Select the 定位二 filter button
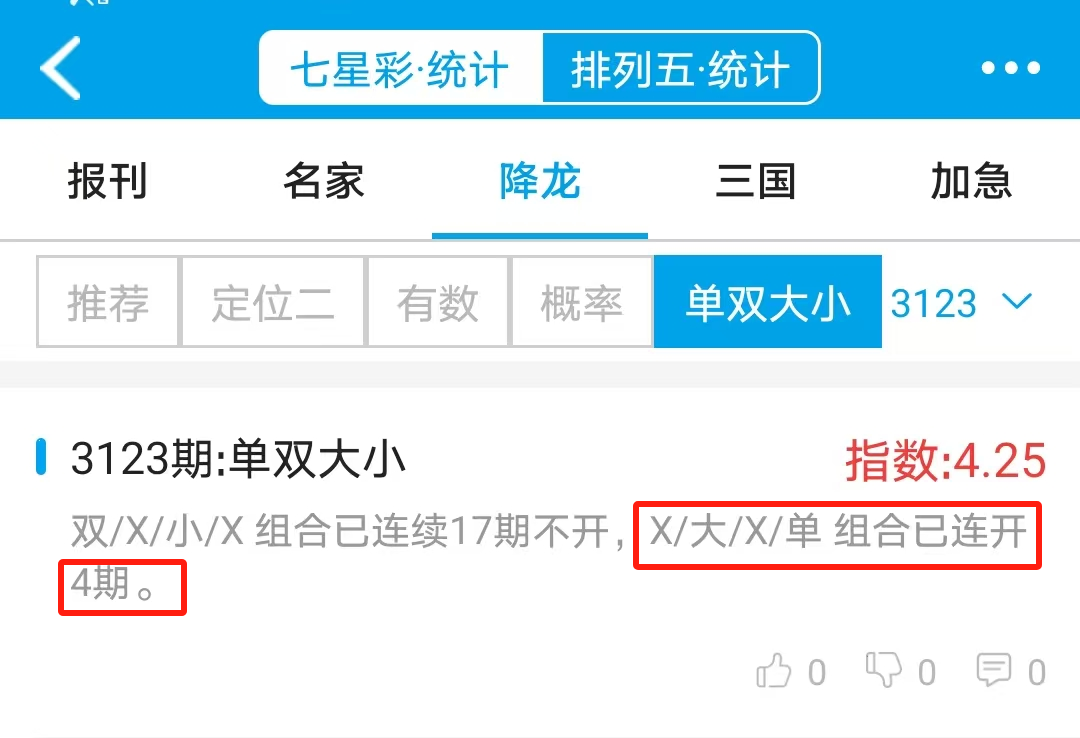This screenshot has height=738, width=1080. point(273,302)
